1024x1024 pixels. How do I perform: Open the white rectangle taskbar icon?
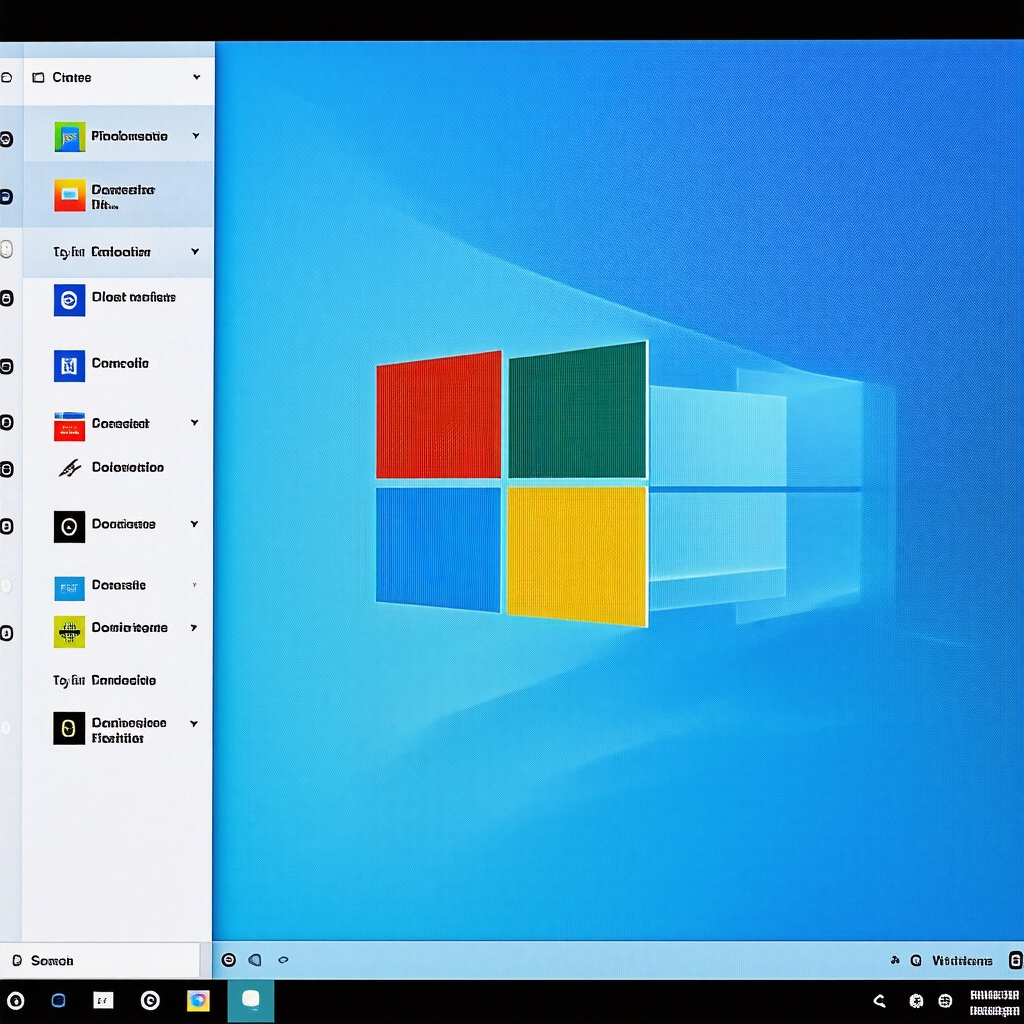103,1000
